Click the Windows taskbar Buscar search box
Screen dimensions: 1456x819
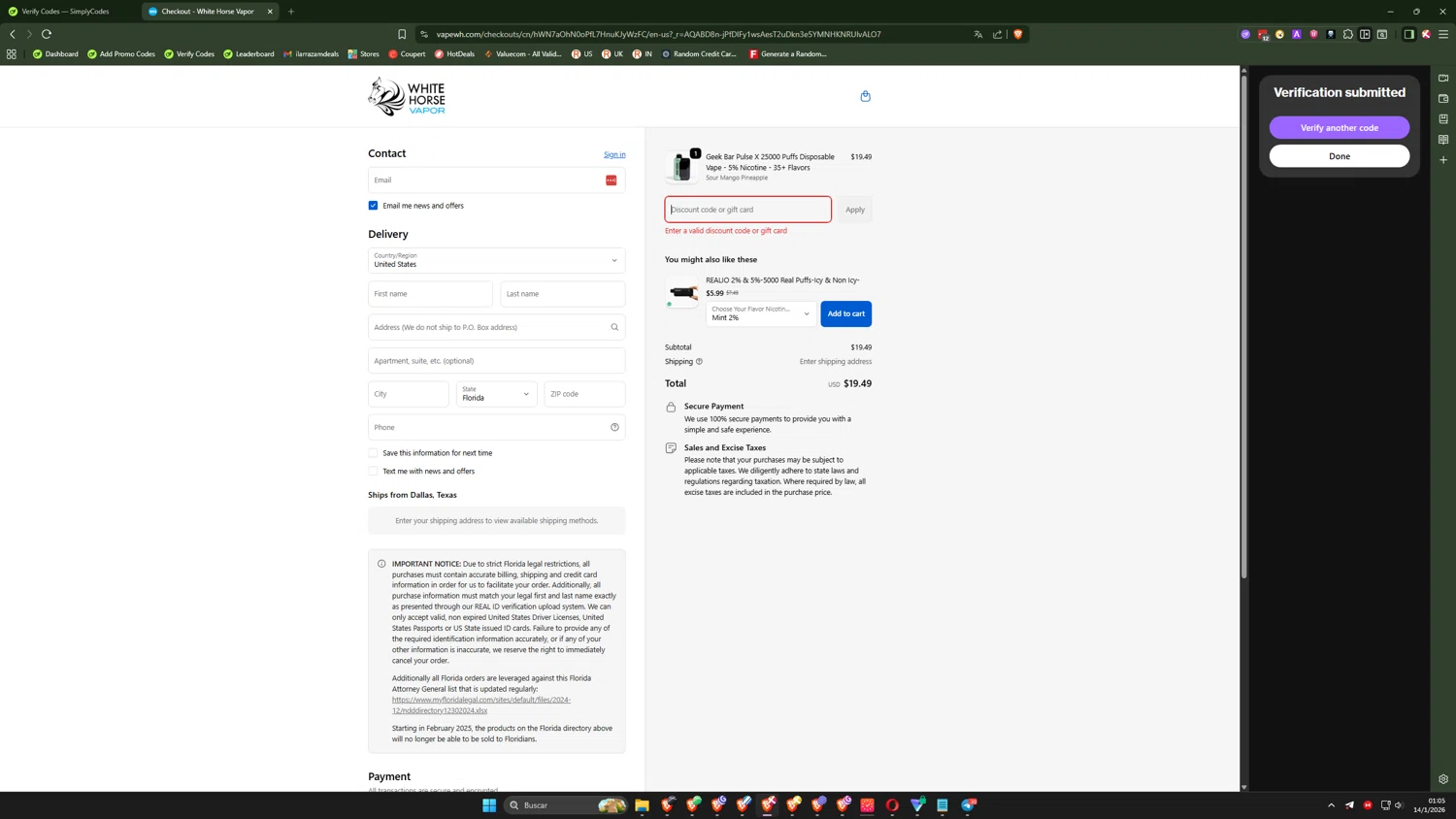click(x=566, y=805)
